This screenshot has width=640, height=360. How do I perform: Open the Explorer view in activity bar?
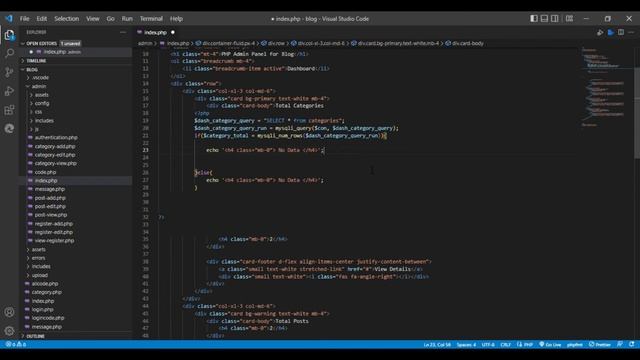(9, 35)
